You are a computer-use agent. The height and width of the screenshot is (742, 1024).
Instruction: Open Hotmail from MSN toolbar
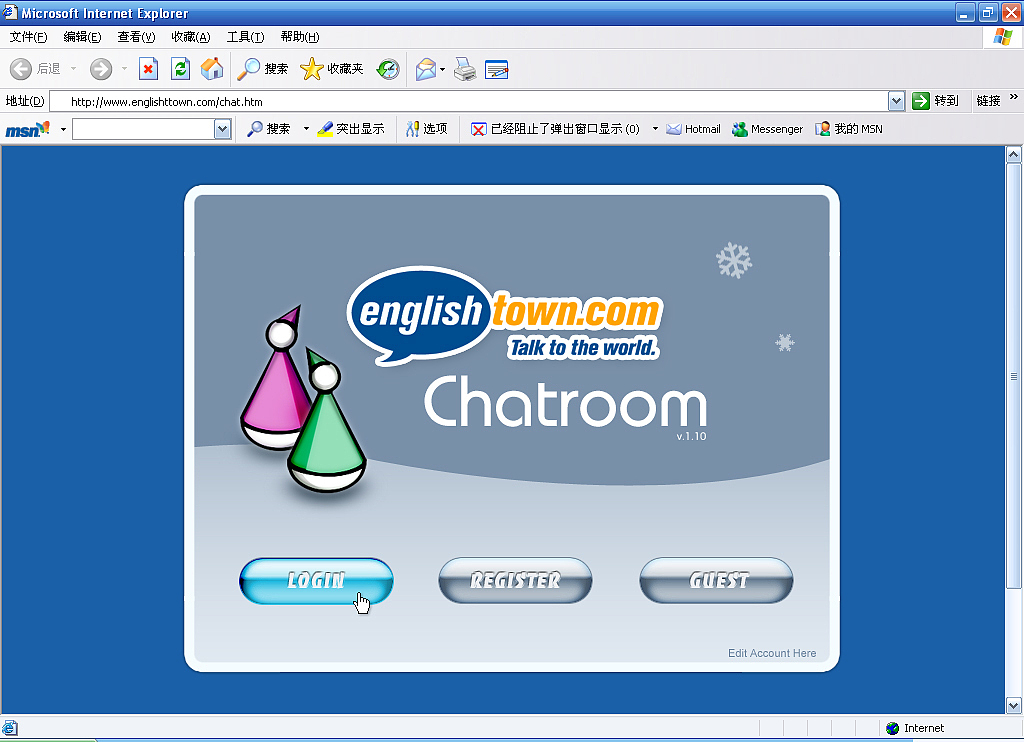click(693, 129)
